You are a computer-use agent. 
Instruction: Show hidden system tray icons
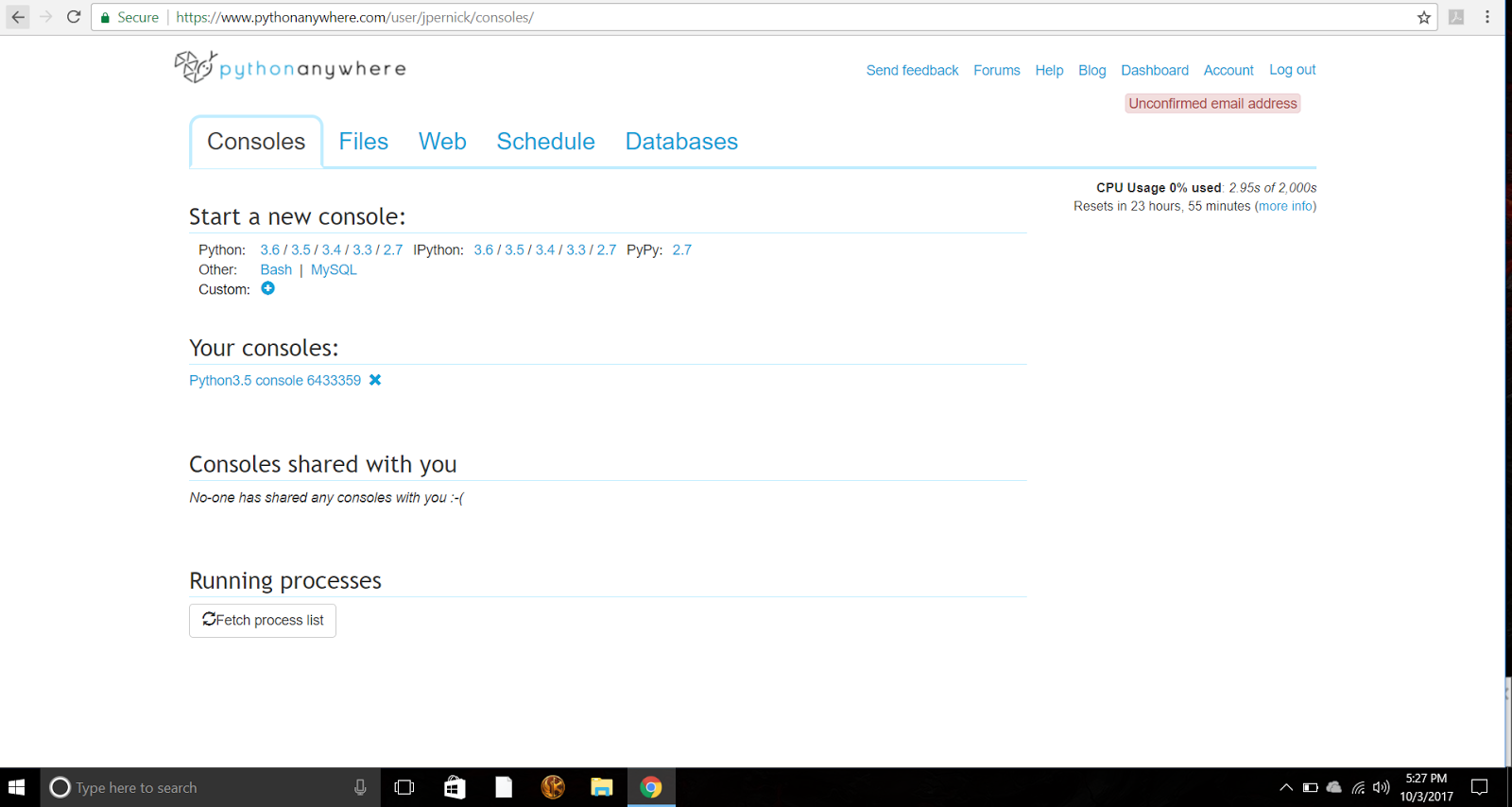(1286, 787)
